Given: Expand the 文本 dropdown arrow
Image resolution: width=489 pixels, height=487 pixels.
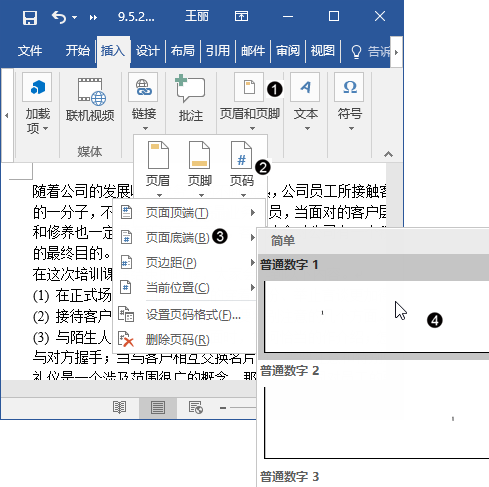Looking at the screenshot, I should coord(307,128).
